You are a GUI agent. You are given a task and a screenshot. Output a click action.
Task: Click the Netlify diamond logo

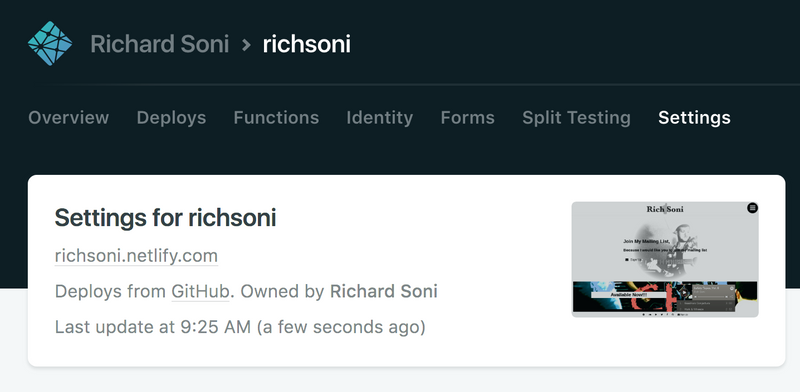click(x=50, y=43)
